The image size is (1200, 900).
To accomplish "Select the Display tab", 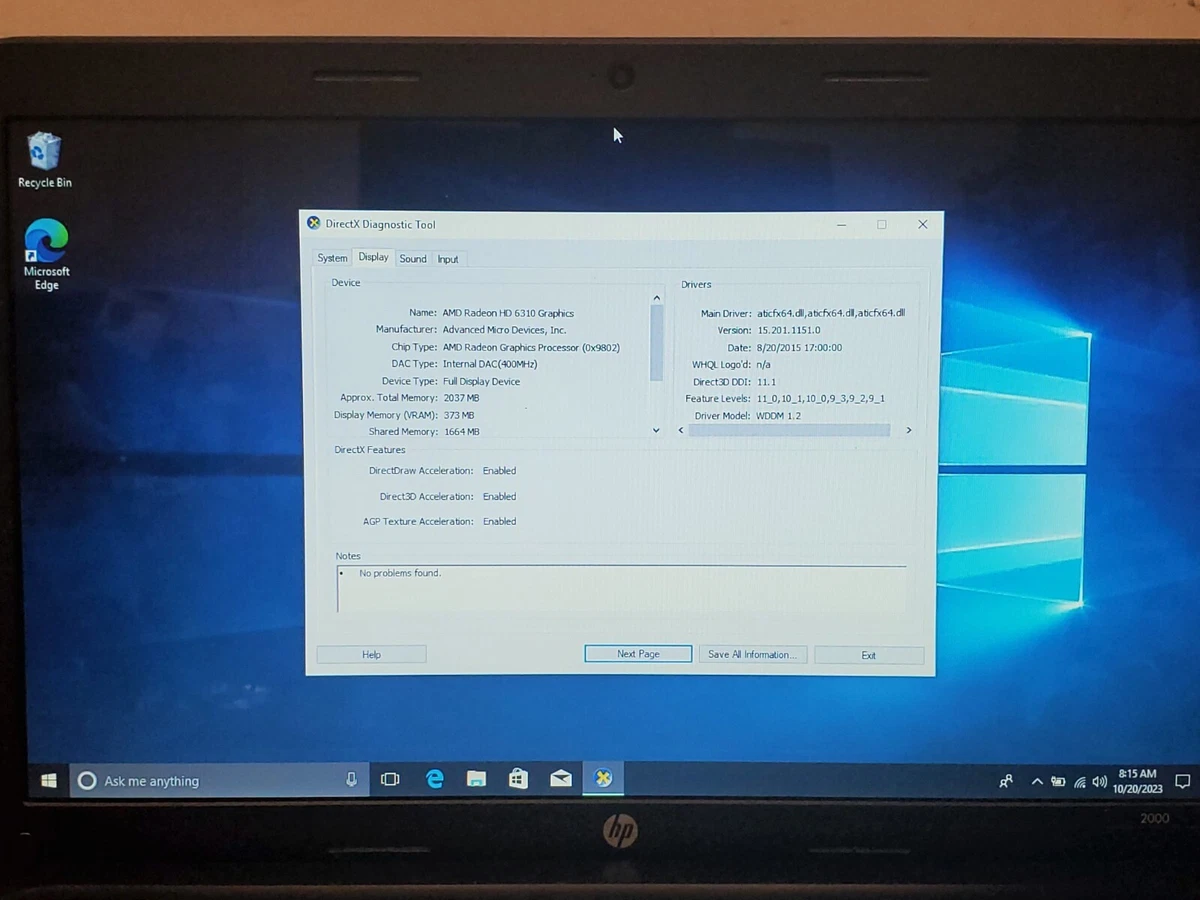I will click(373, 257).
